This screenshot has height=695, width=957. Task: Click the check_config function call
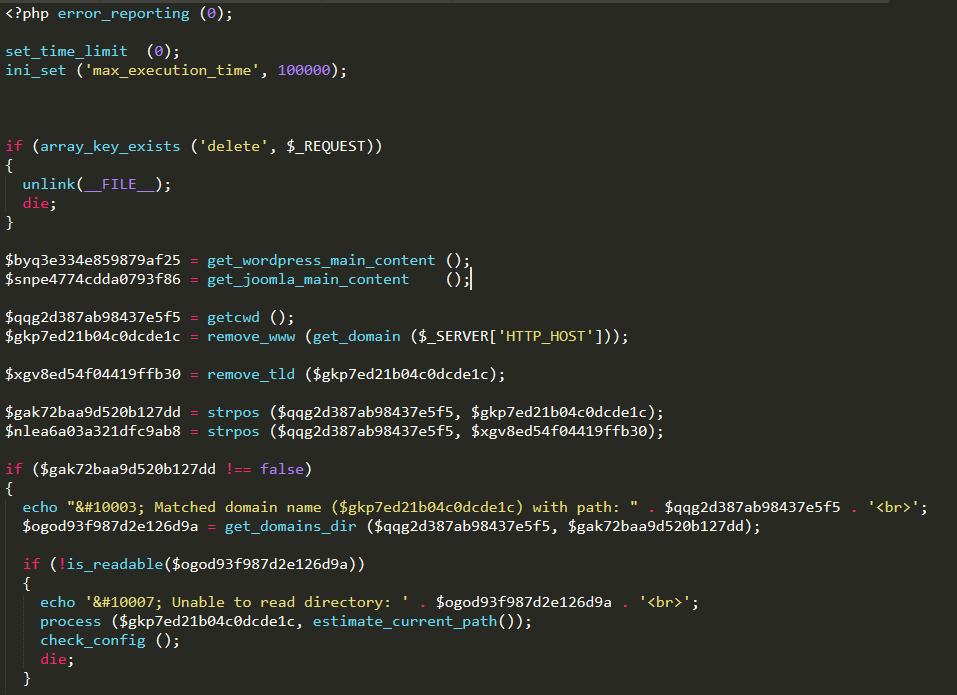point(93,640)
